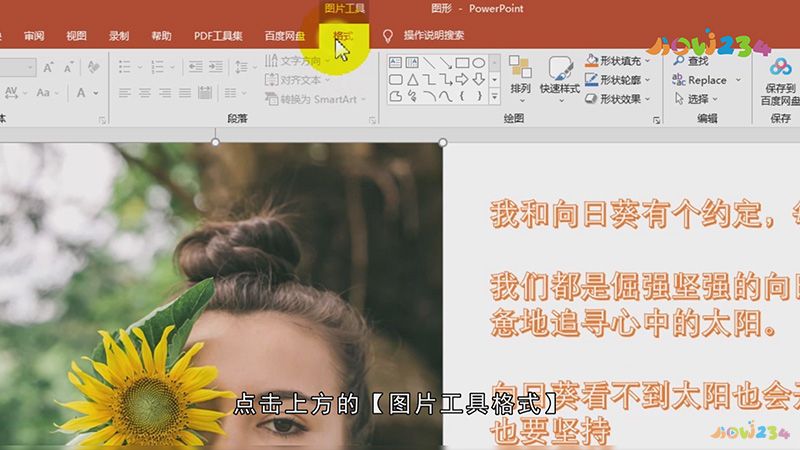Choose the straight line shape
This screenshot has height=450, width=800.
point(429,63)
